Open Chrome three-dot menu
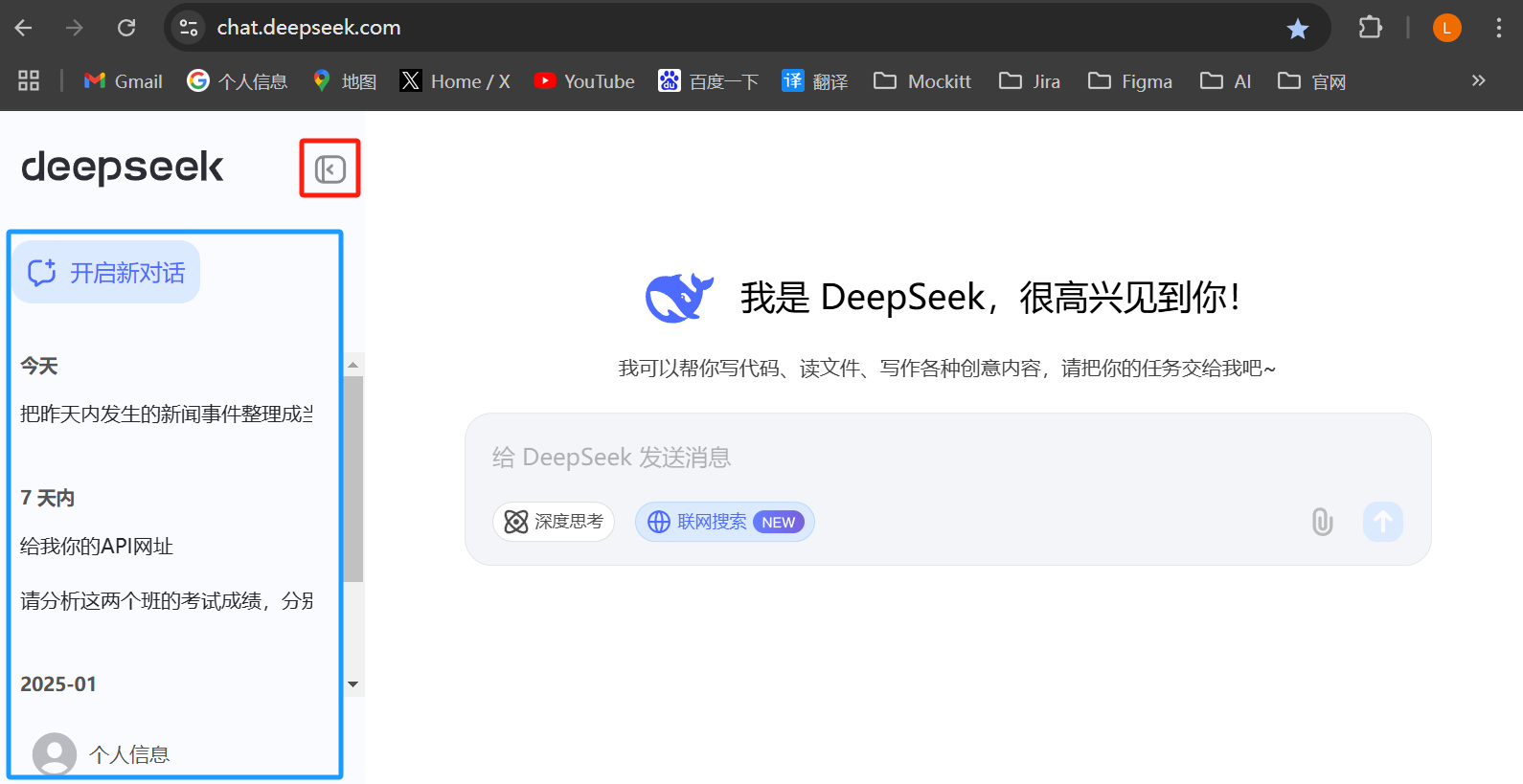Viewport: 1523px width, 784px height. 1499,28
